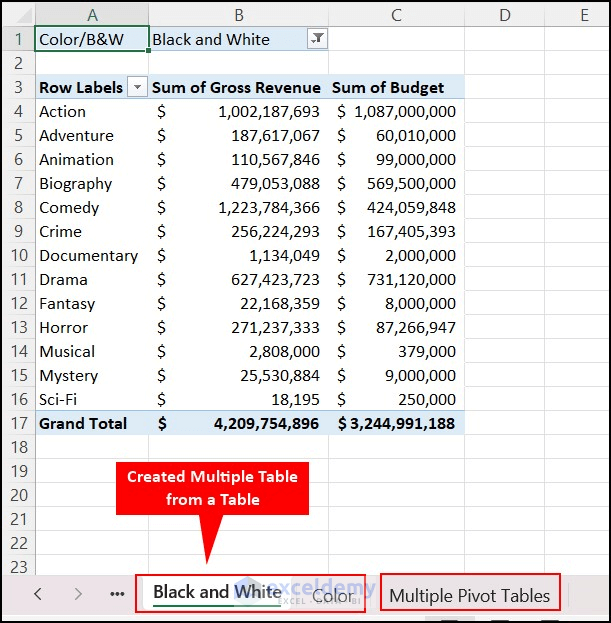Select column D header
611x623 pixels.
click(x=505, y=15)
